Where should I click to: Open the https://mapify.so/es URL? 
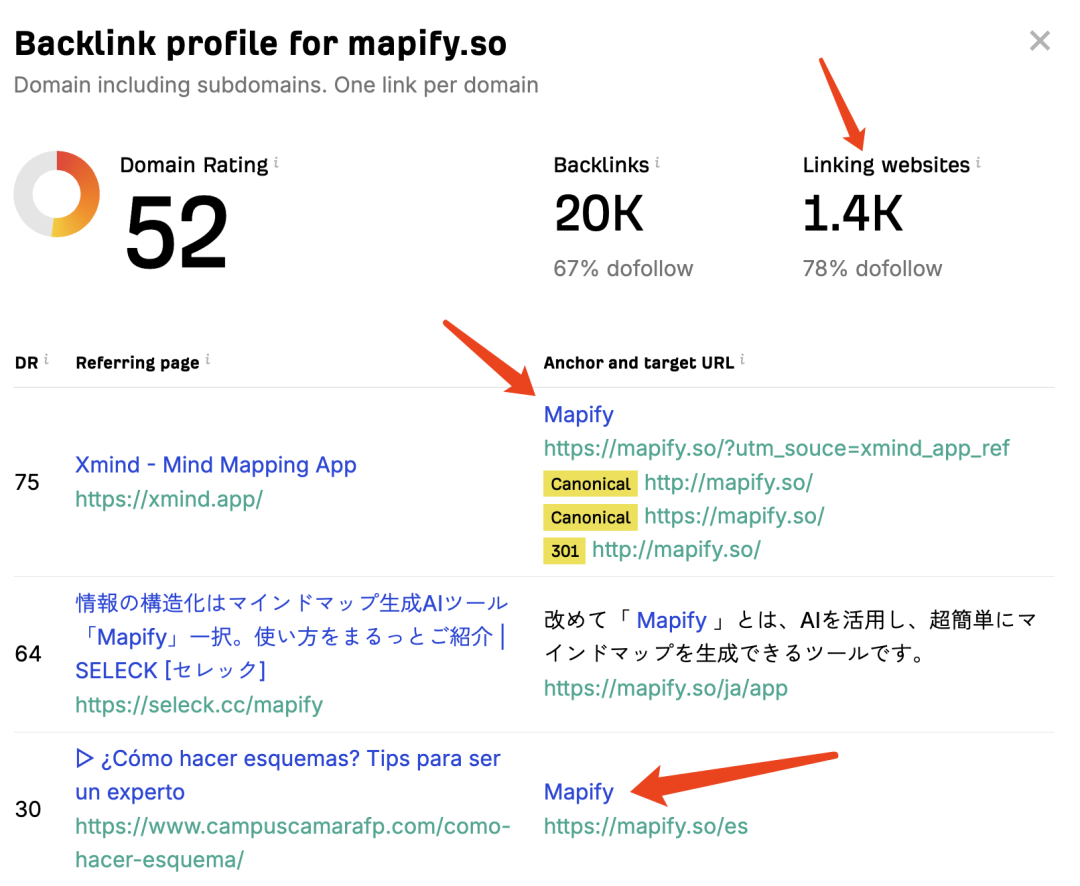pyautogui.click(x=646, y=825)
